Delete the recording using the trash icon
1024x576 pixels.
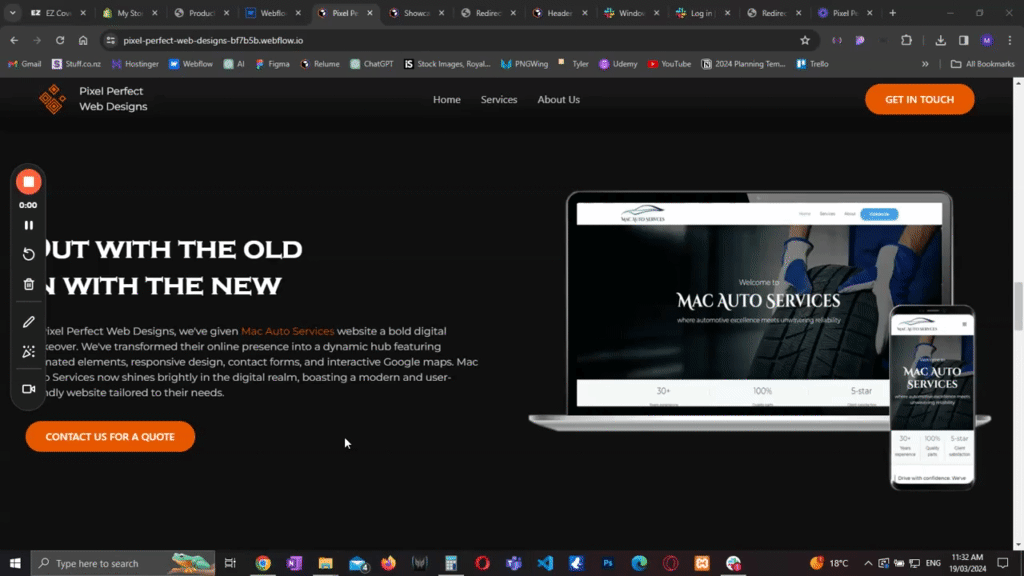click(28, 284)
